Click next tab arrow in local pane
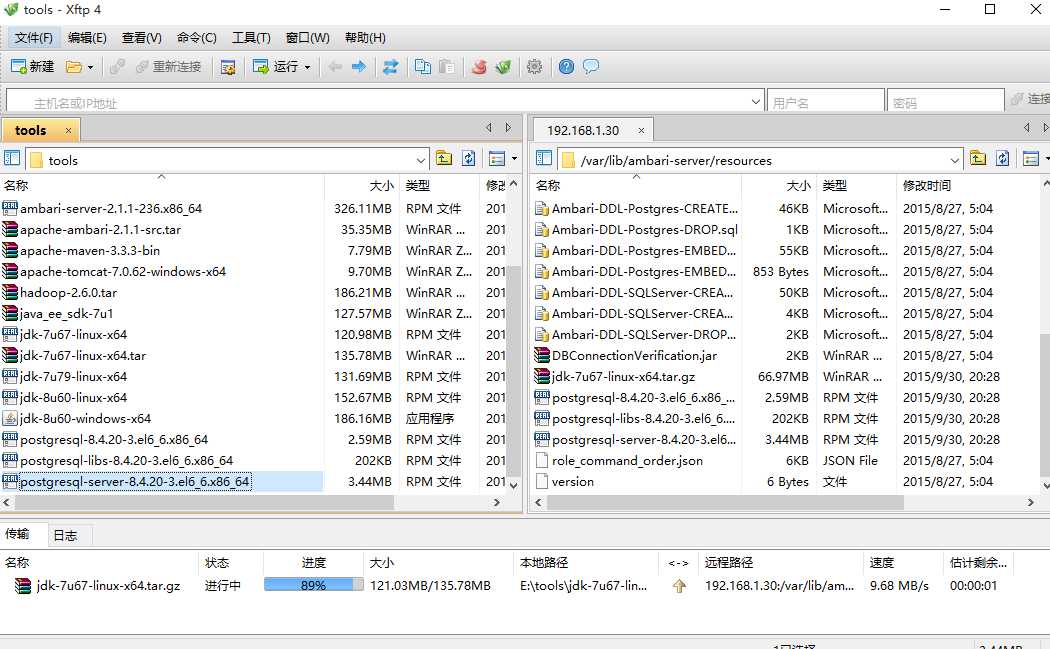 tap(508, 127)
